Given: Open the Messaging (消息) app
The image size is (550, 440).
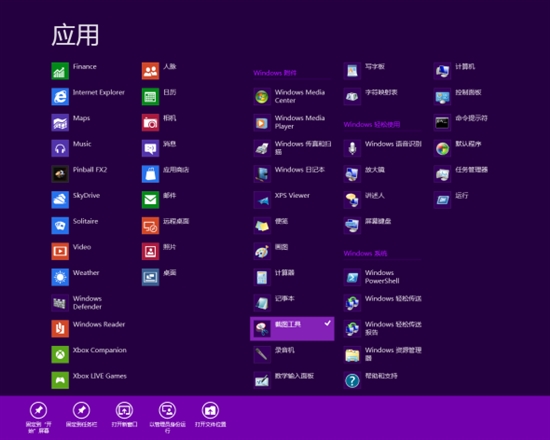Looking at the screenshot, I should click(x=159, y=148).
